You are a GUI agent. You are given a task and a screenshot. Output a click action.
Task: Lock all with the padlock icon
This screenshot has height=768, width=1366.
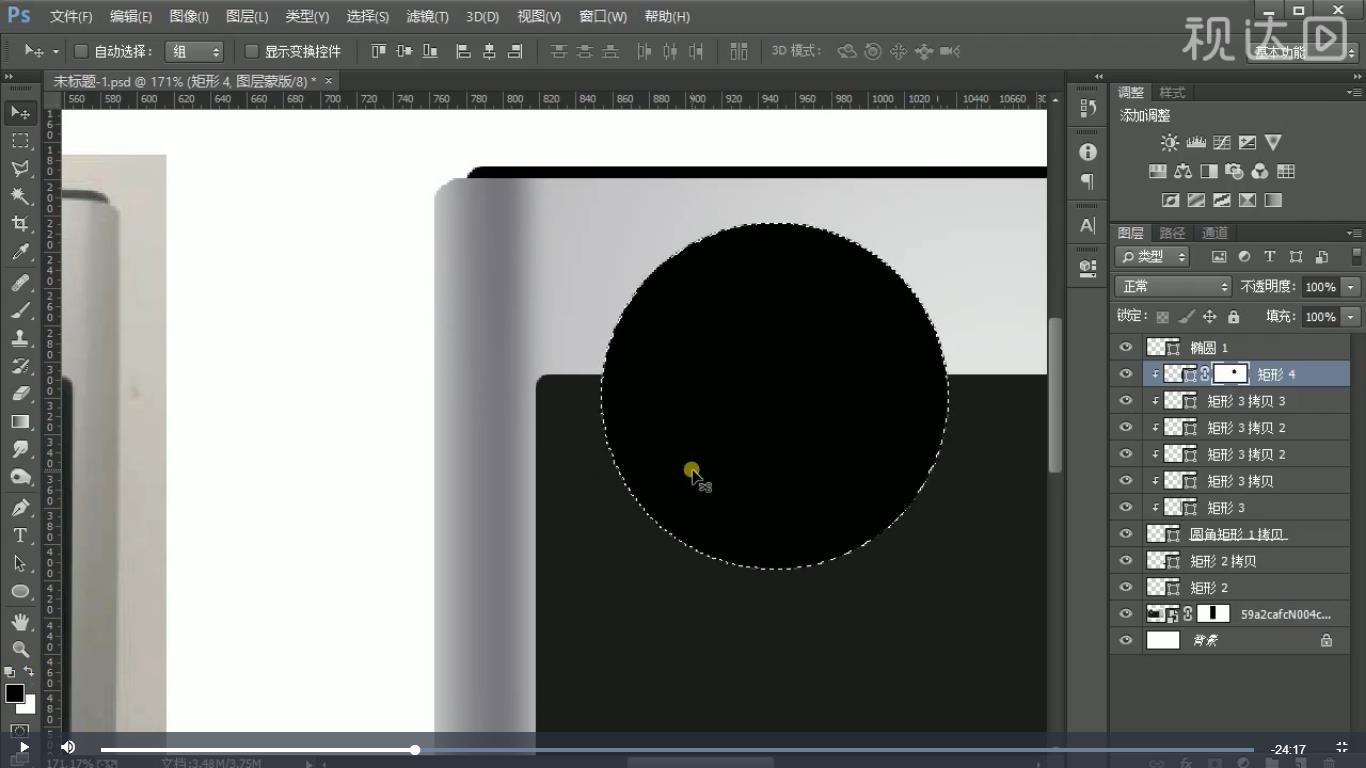[x=1233, y=317]
